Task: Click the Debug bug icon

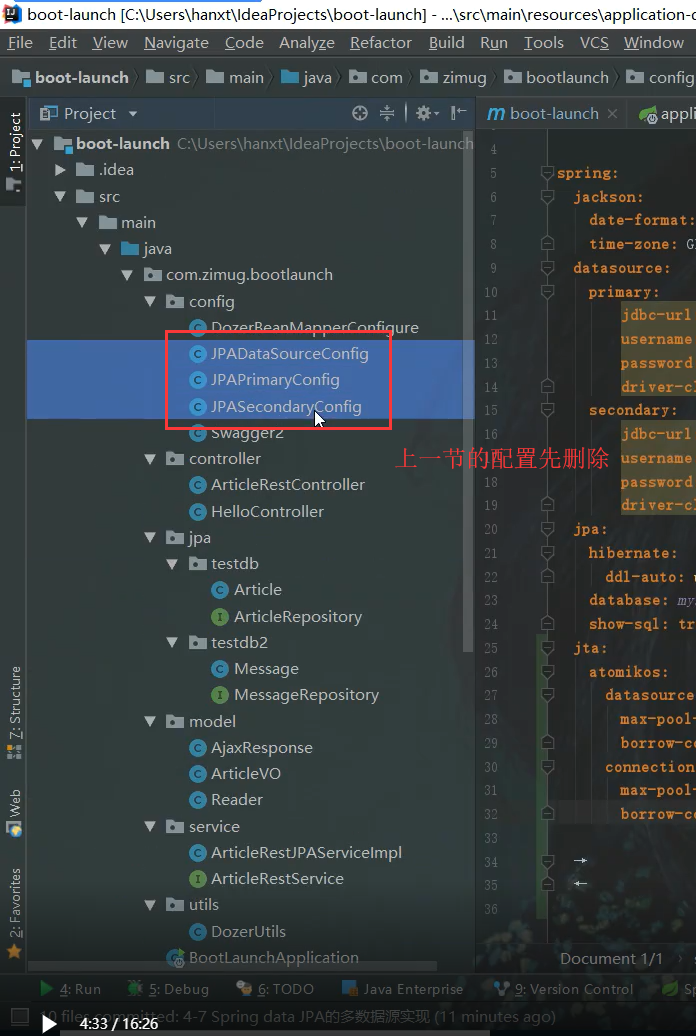Action: pos(135,988)
